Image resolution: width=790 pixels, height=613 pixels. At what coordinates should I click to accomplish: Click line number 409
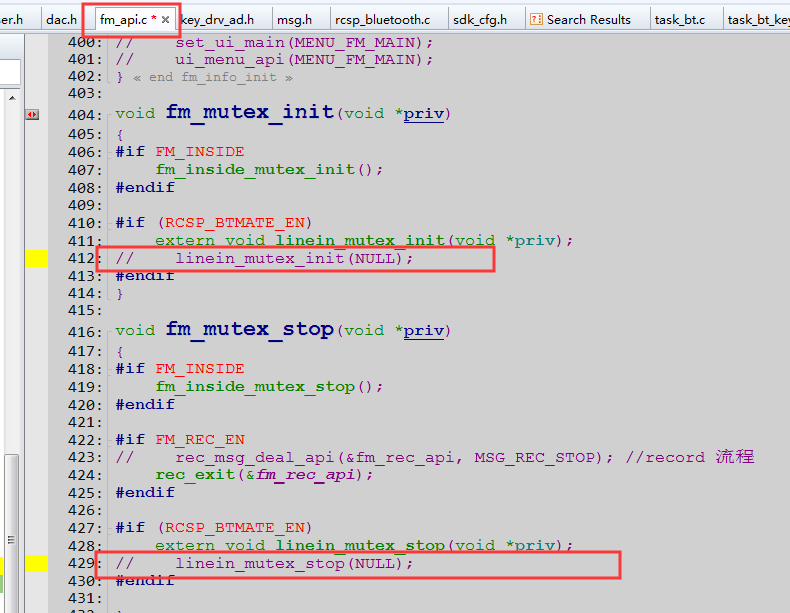tap(84, 205)
